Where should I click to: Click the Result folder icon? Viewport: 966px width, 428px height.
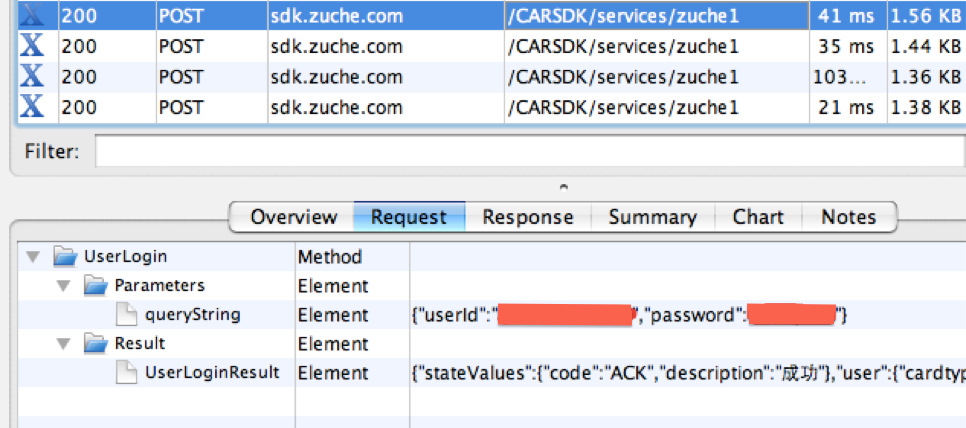96,344
